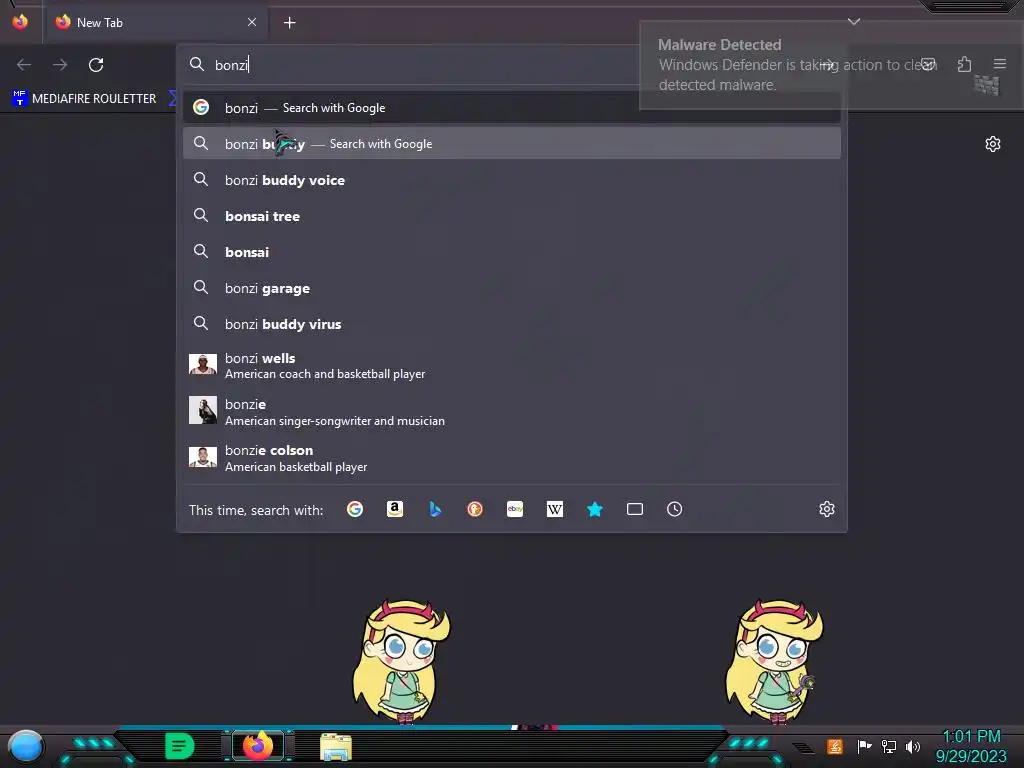Search this time with DuckDuckGo icon
1024x768 pixels.
tap(475, 509)
